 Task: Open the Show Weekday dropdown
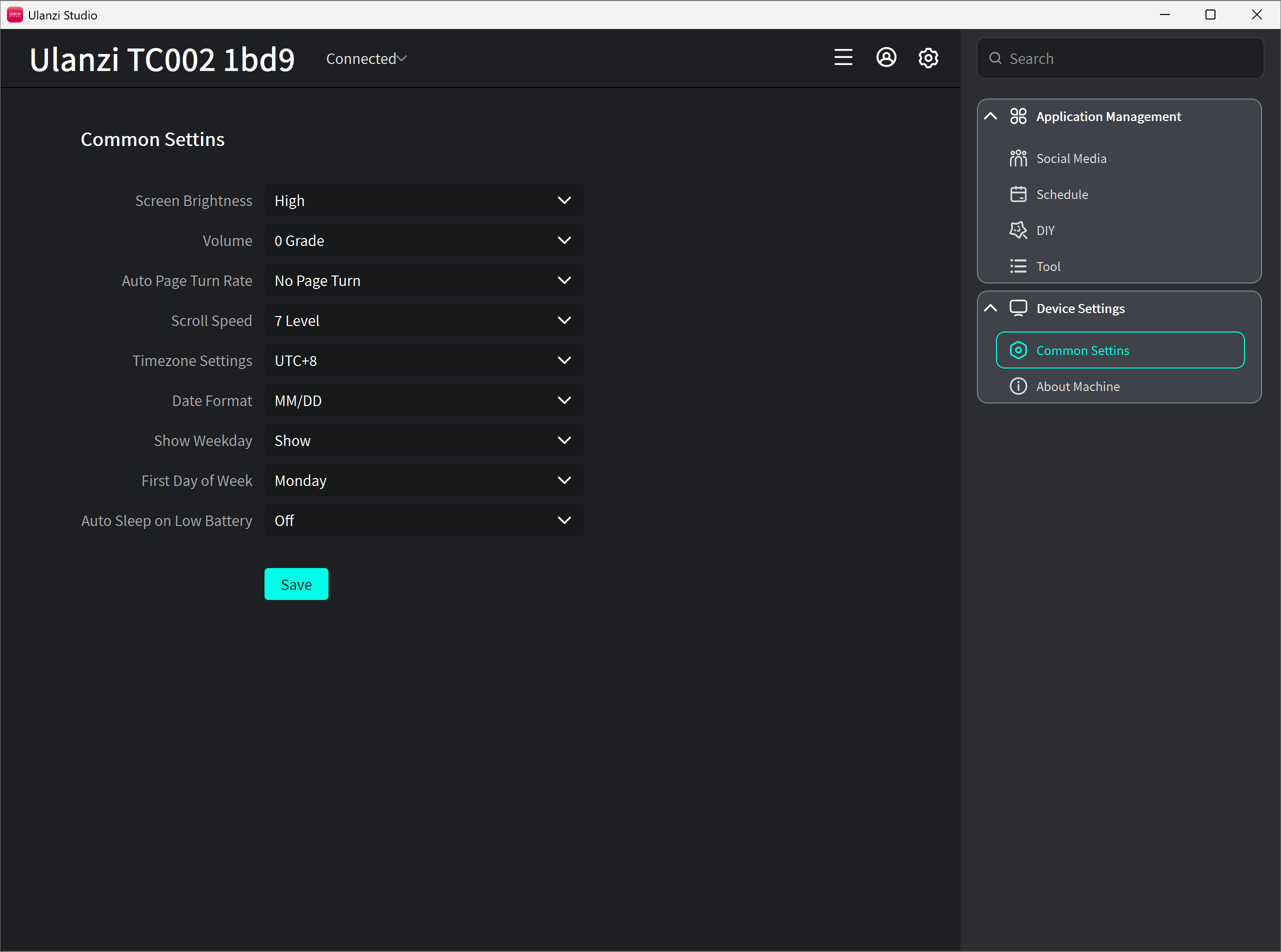click(424, 441)
